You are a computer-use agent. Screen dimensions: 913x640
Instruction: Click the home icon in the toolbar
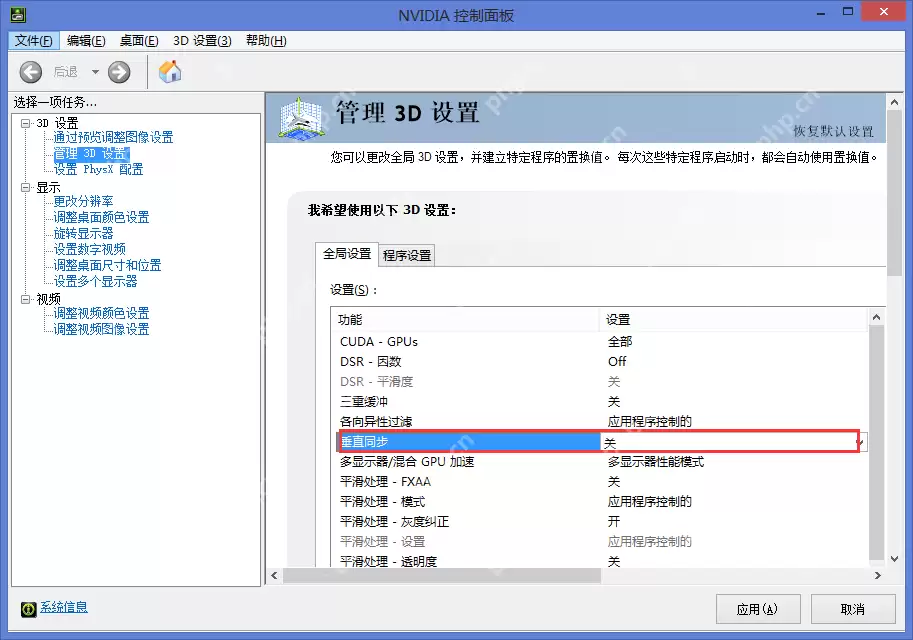[x=168, y=71]
